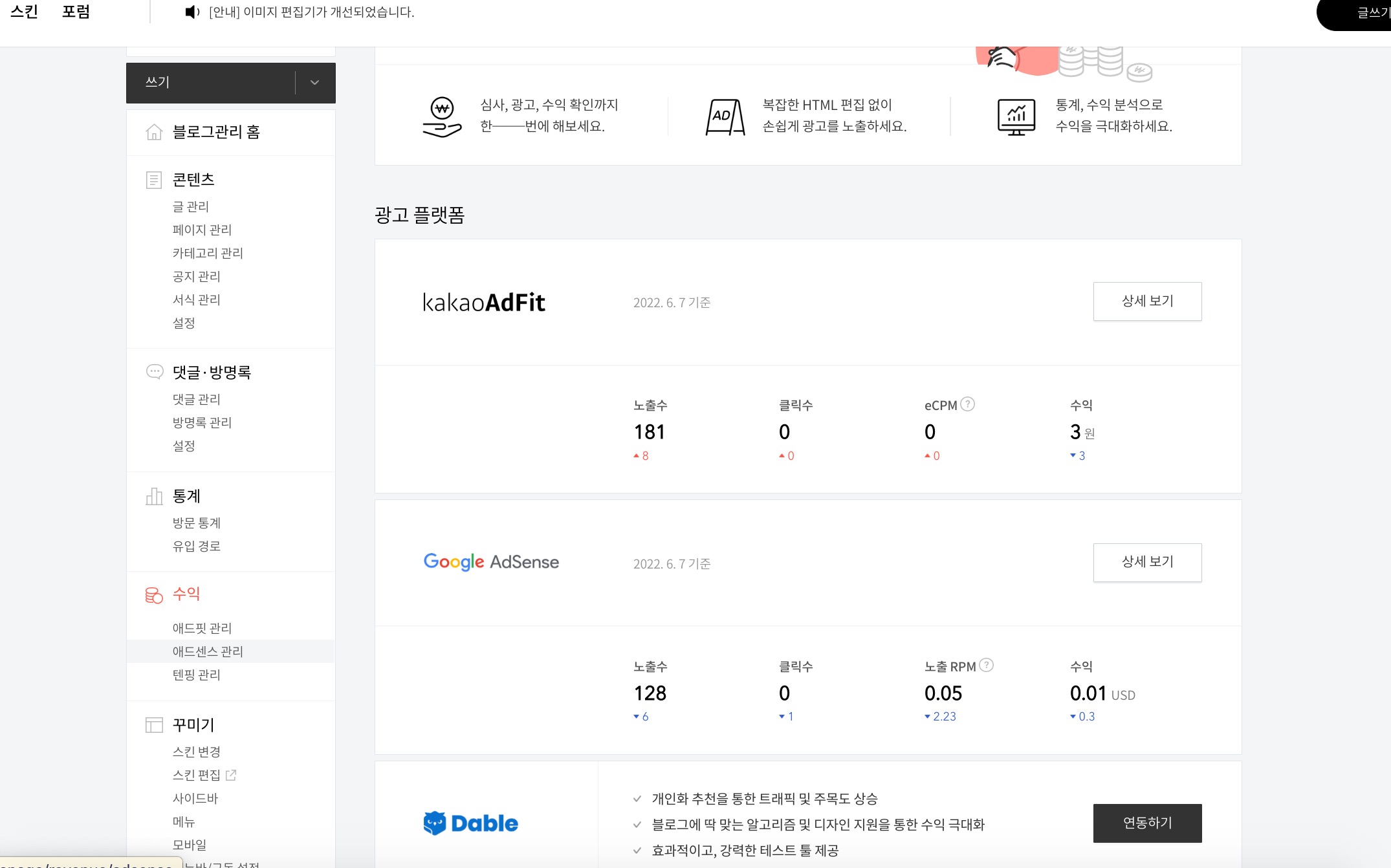1391x868 pixels.
Task: Click the Google AdSense logo
Action: [491, 562]
